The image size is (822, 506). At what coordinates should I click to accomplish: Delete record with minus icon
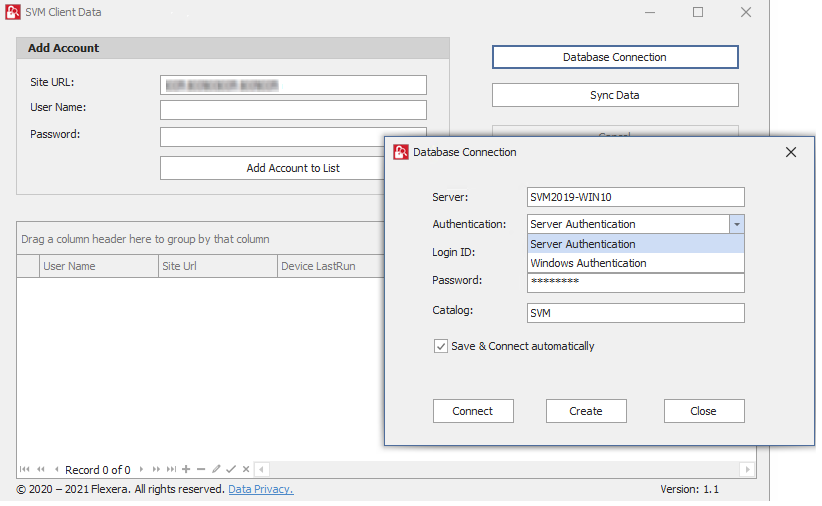pyautogui.click(x=201, y=469)
